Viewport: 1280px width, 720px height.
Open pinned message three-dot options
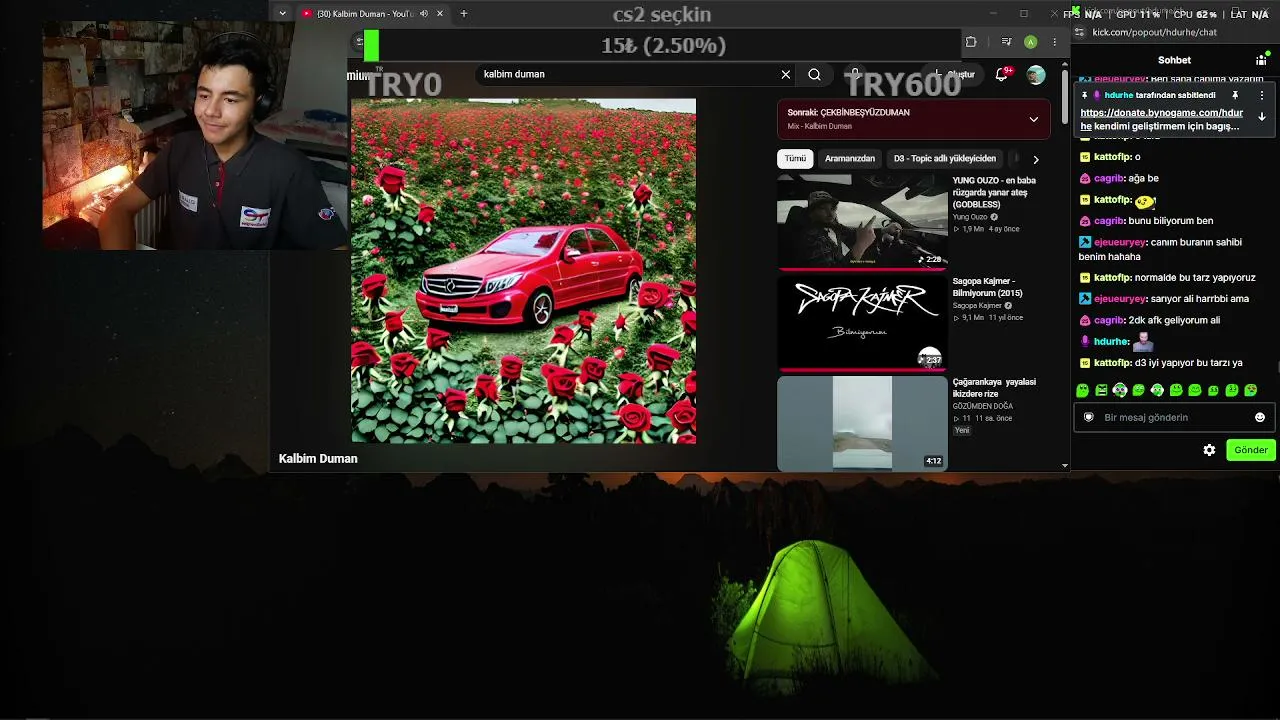(x=1262, y=96)
